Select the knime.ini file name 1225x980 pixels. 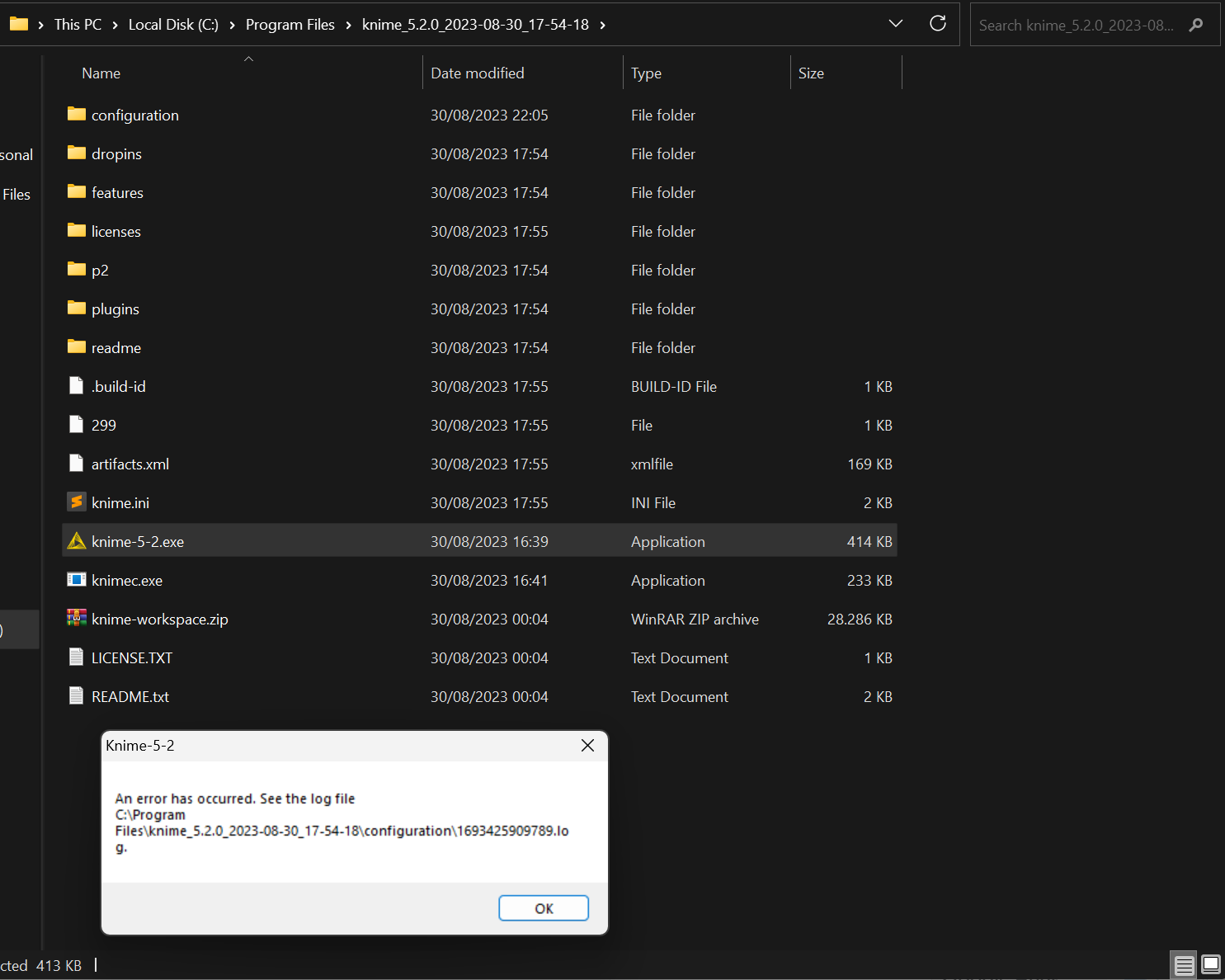click(120, 503)
